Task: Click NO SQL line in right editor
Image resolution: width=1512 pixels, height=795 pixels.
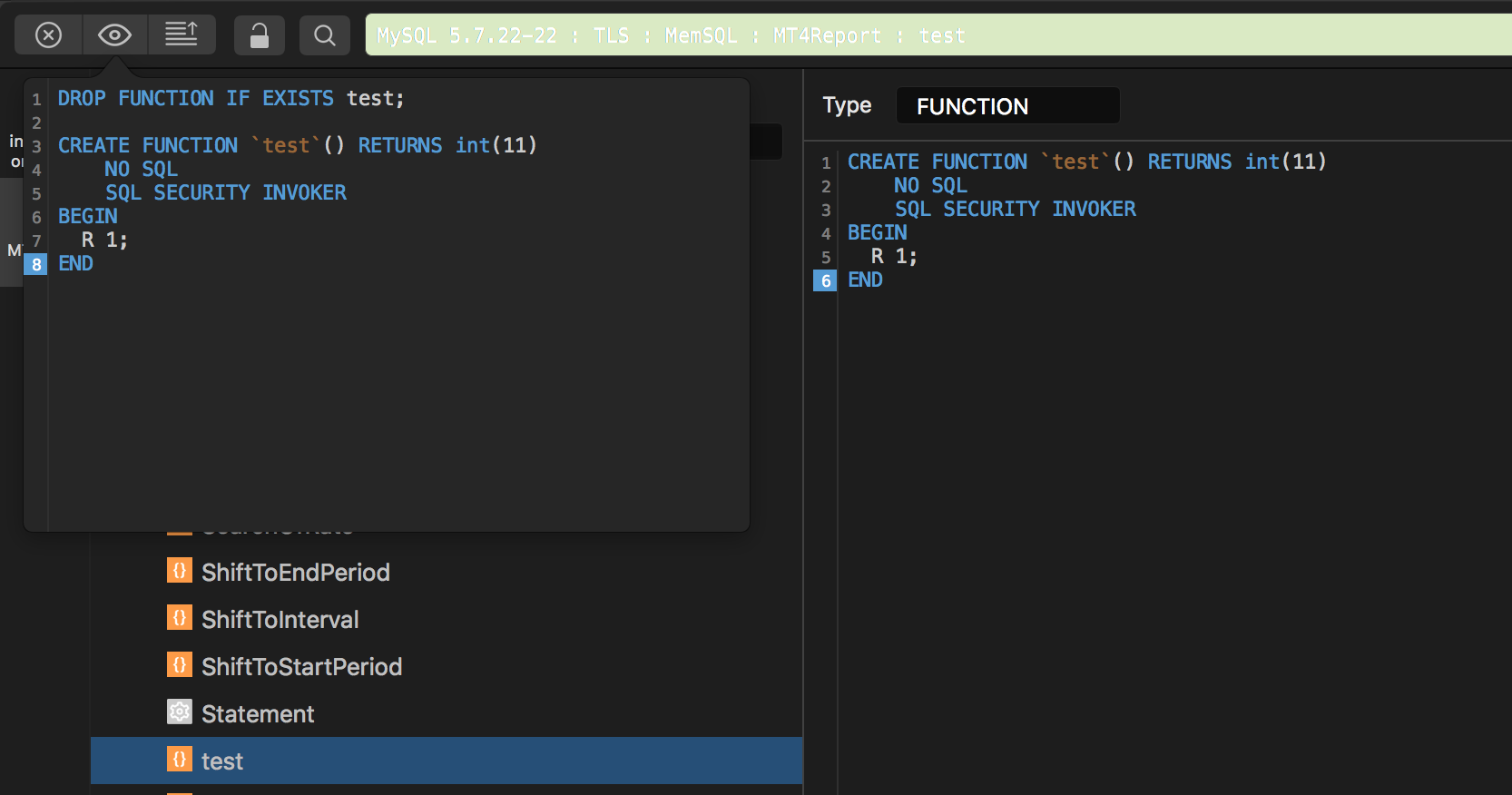Action: (x=930, y=185)
